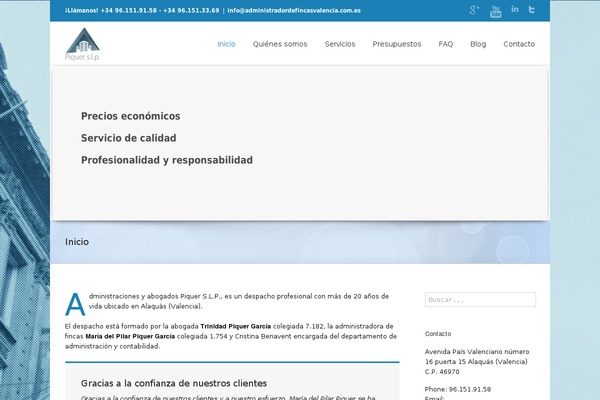Click the Servicio de calidad heading

[129, 138]
